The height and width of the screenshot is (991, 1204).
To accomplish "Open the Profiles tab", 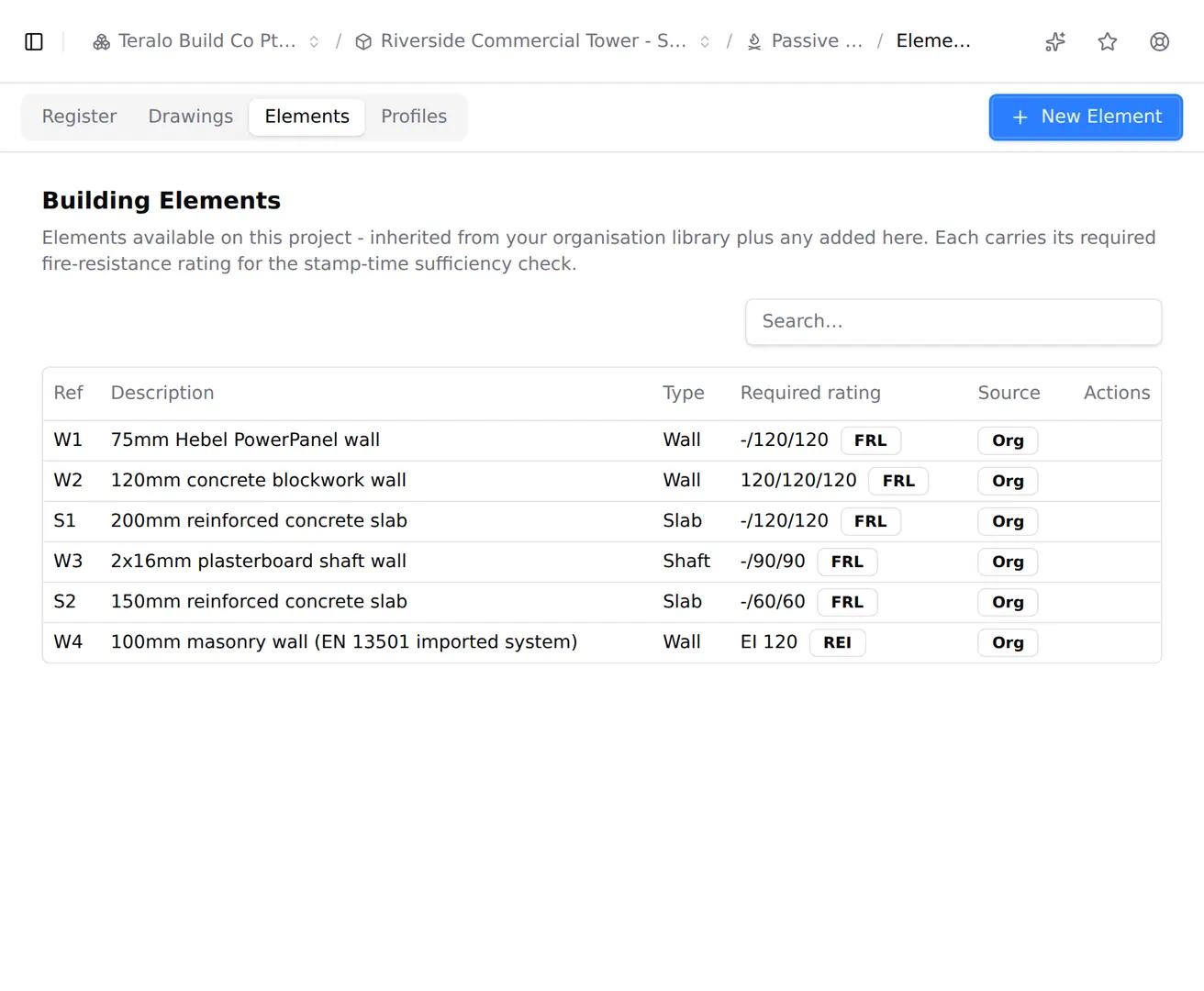I will (414, 117).
